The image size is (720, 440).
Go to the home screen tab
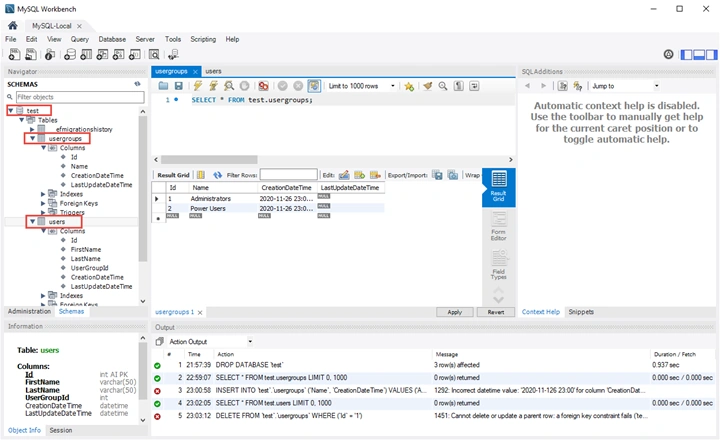coord(13,26)
